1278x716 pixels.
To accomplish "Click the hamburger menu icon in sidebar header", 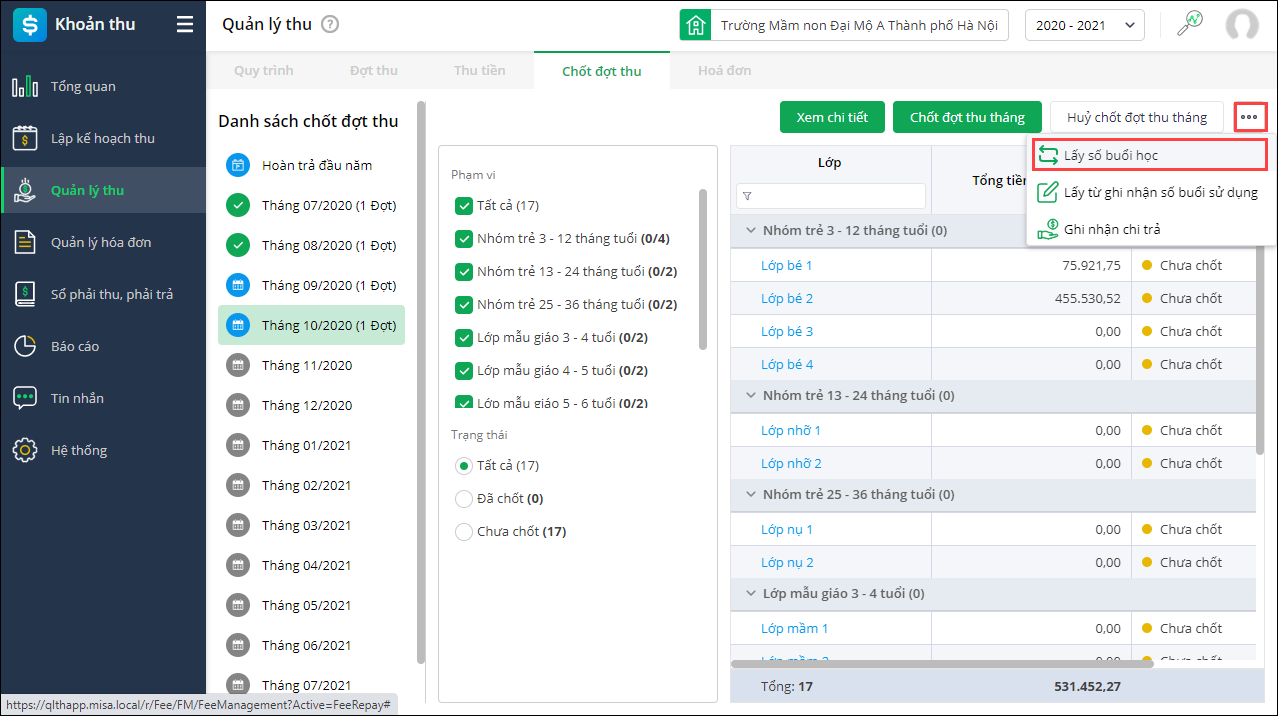I will click(185, 25).
